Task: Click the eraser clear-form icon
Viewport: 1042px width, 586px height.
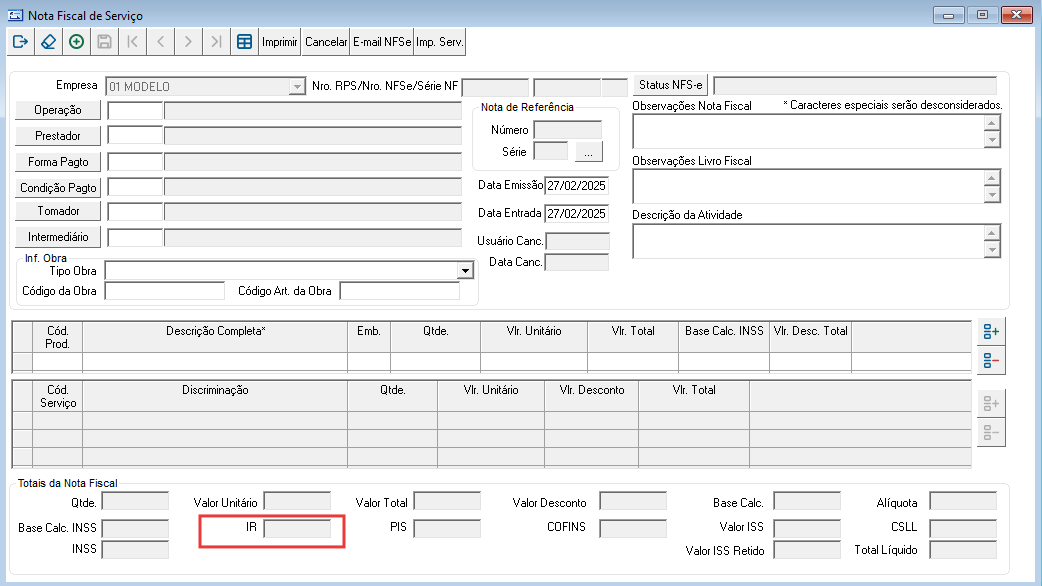Action: pyautogui.click(x=49, y=42)
